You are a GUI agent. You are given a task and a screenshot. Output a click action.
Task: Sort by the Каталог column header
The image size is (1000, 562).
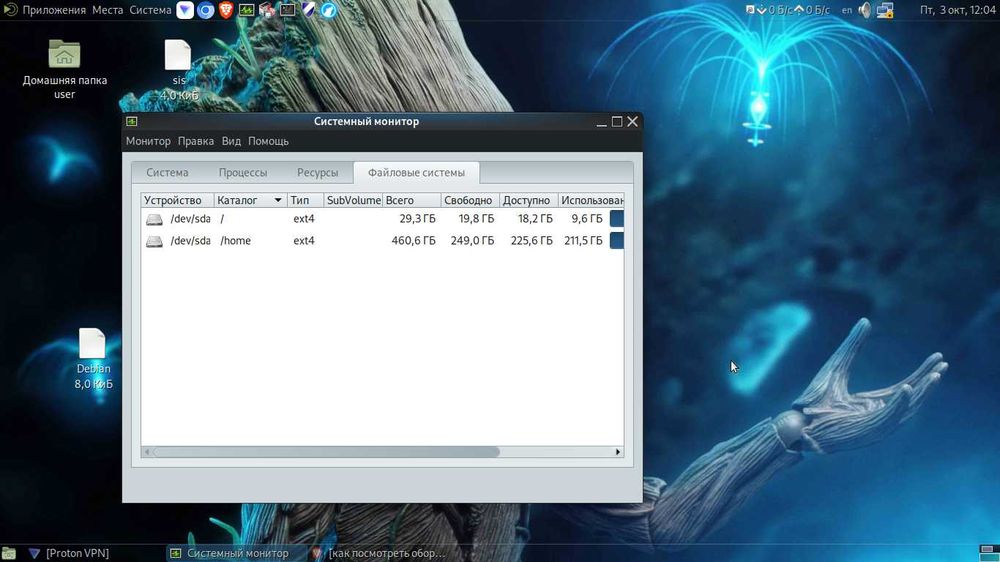point(251,200)
